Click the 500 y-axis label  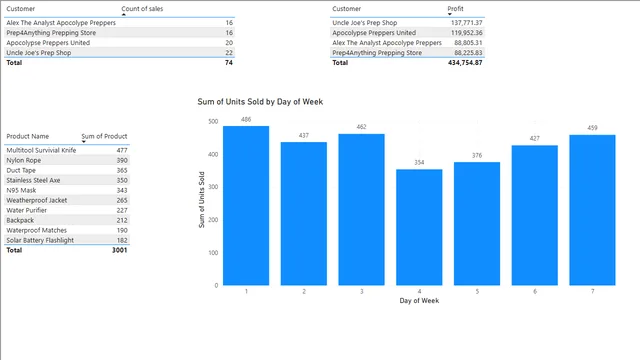coord(213,121)
